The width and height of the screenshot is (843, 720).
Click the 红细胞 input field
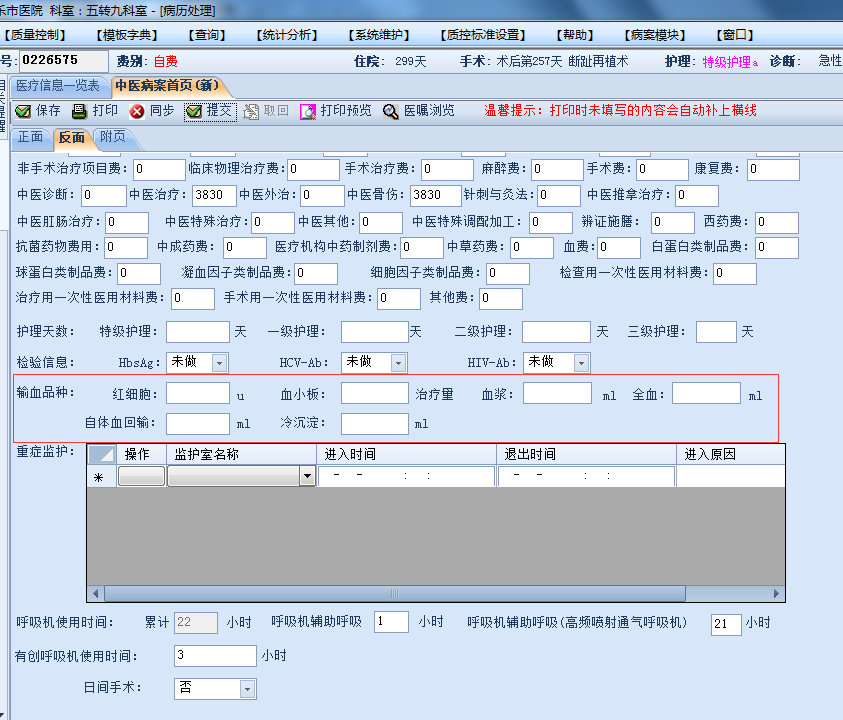[198, 393]
